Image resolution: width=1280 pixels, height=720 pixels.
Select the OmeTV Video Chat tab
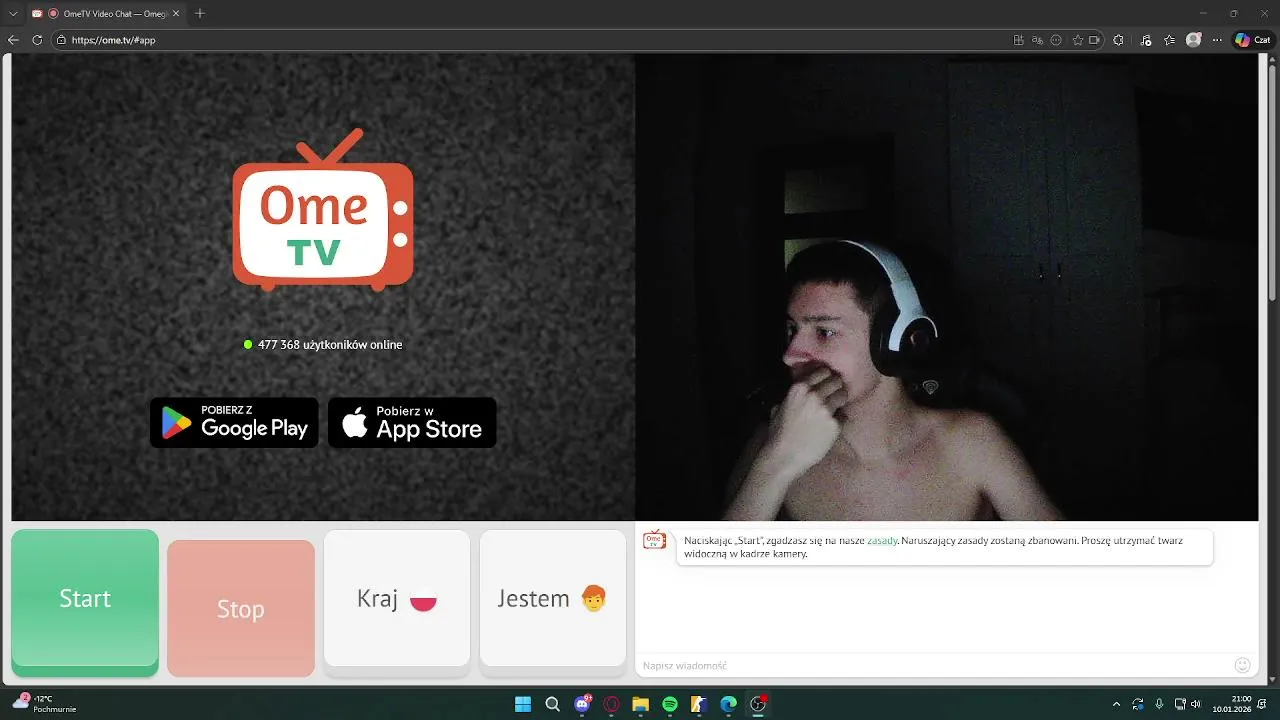coord(108,14)
